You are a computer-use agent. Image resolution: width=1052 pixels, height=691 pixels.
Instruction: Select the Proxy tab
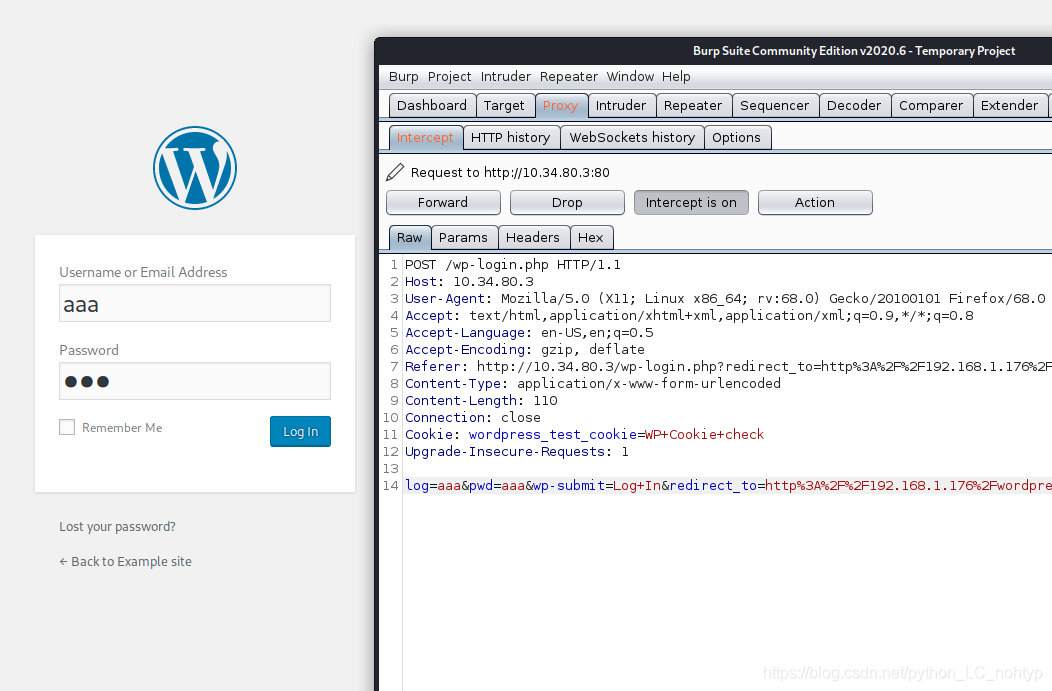coord(560,105)
